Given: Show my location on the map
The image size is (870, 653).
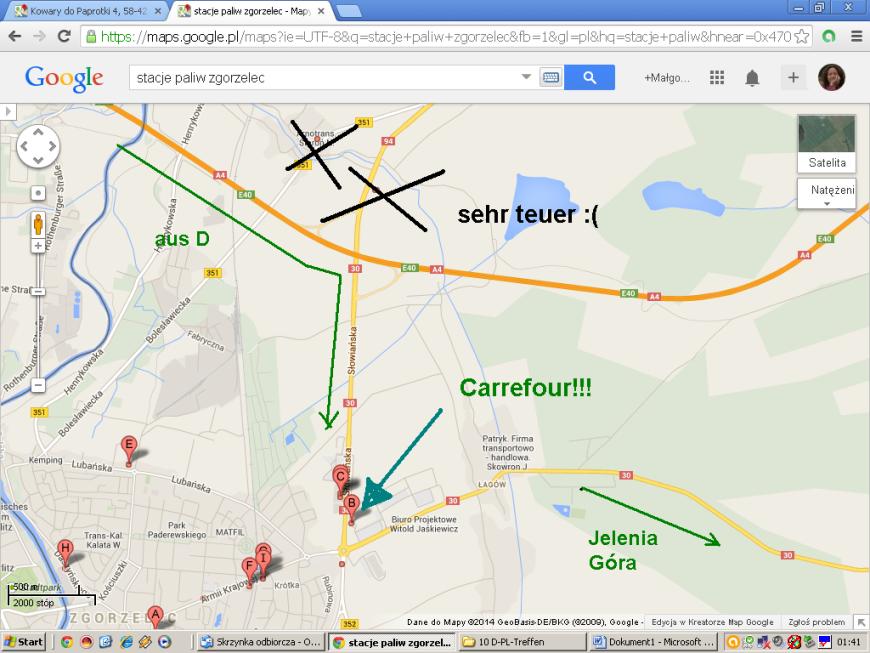Looking at the screenshot, I should [x=38, y=191].
